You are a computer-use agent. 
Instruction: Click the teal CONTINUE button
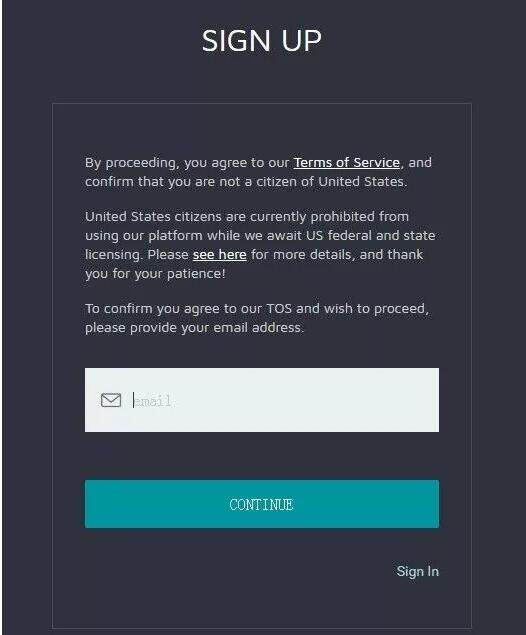(x=262, y=504)
